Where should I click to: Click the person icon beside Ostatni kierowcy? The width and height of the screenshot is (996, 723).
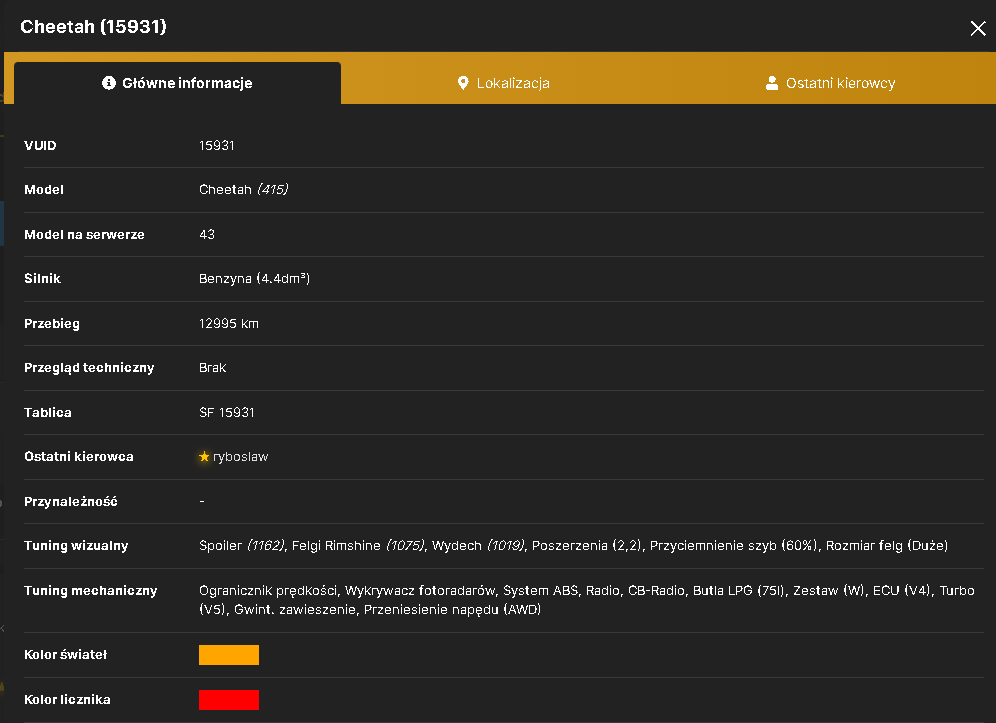(x=772, y=83)
